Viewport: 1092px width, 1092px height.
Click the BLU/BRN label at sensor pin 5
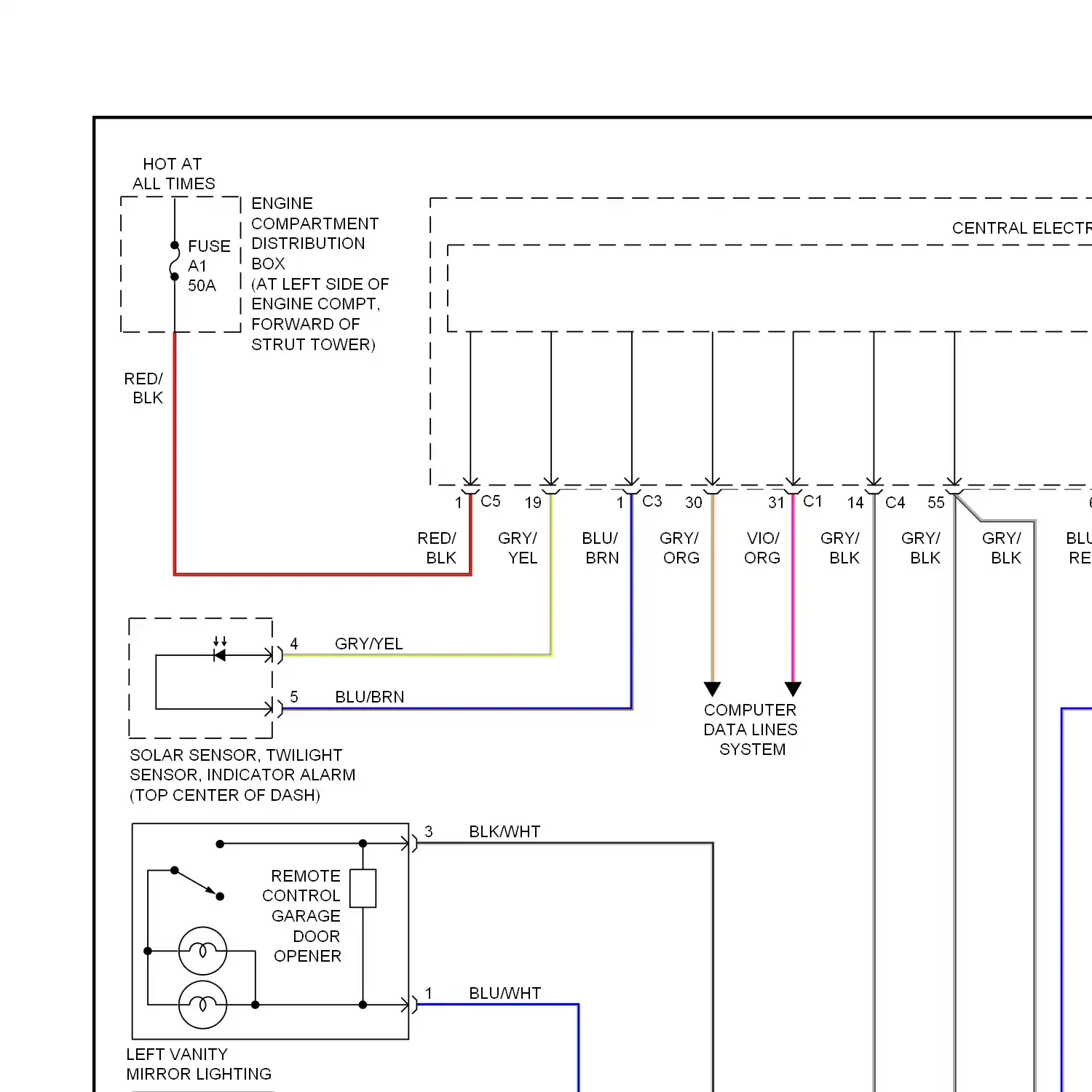pos(370,697)
